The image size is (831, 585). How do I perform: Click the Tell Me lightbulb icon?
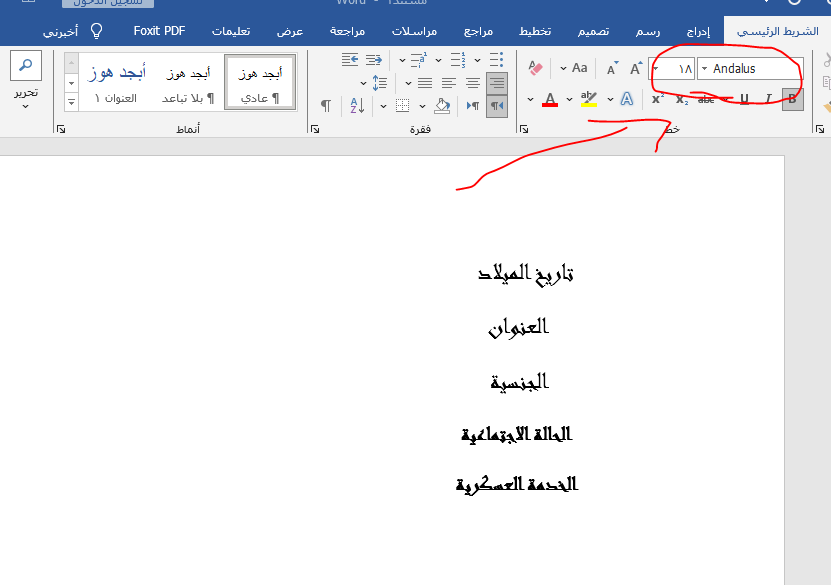(x=96, y=31)
